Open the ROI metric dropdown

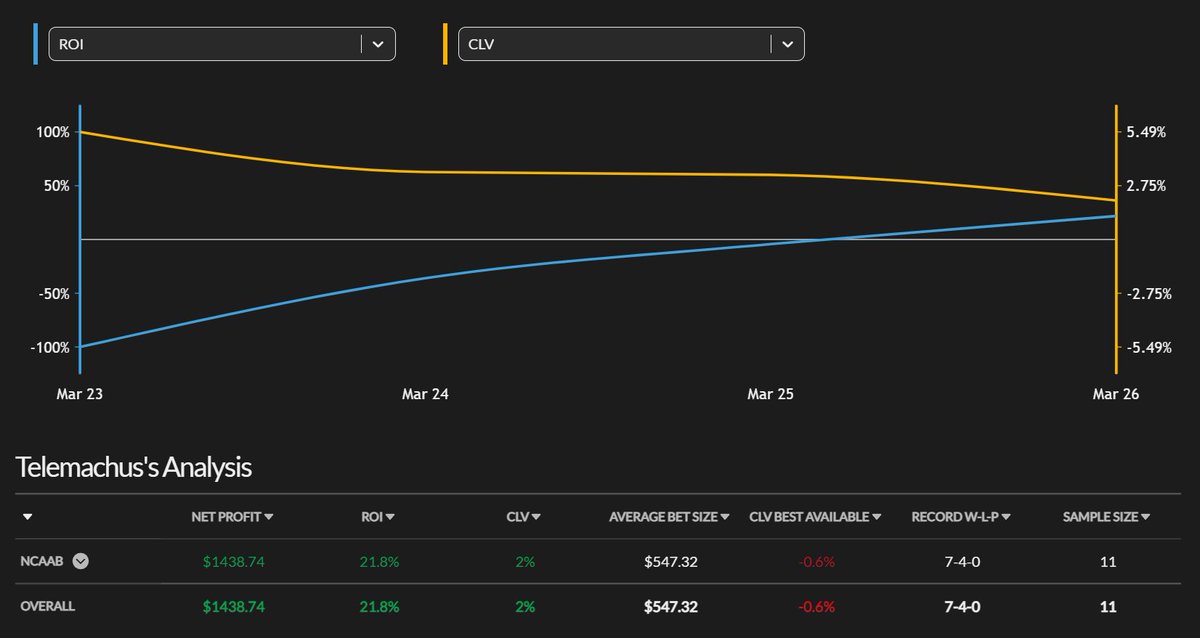point(222,44)
